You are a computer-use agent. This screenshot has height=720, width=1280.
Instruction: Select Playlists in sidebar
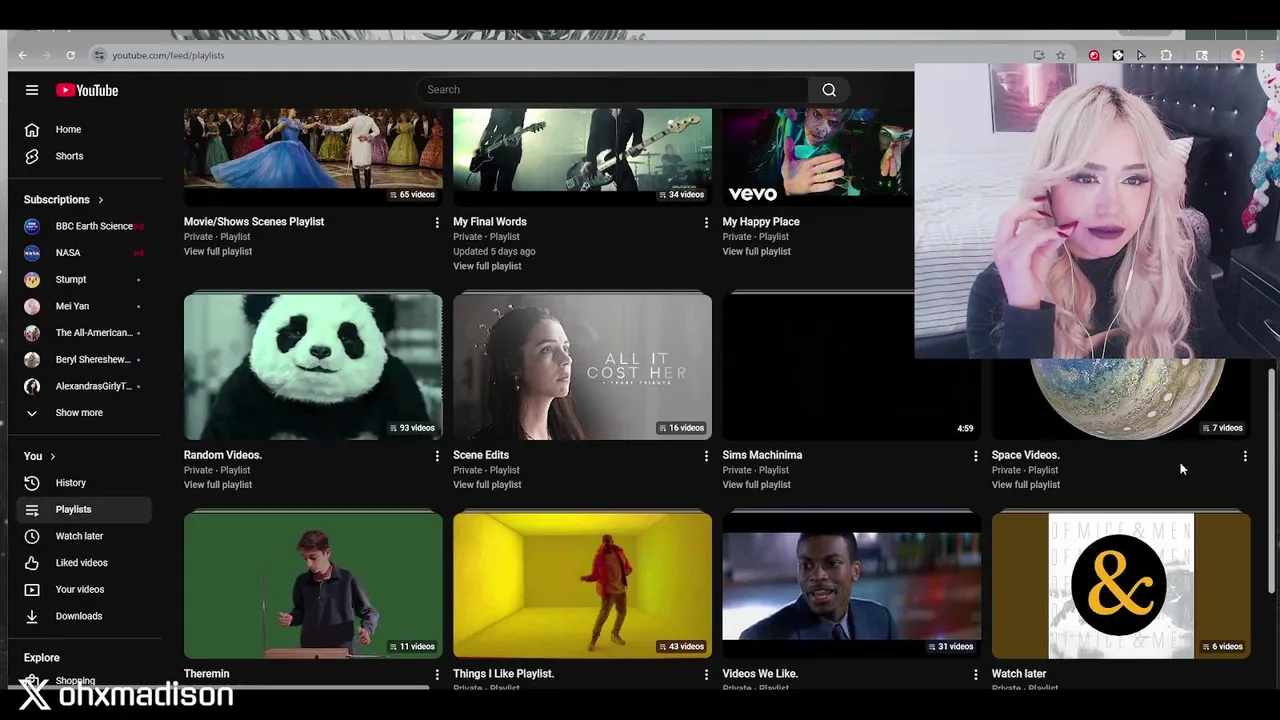pyautogui.click(x=84, y=509)
